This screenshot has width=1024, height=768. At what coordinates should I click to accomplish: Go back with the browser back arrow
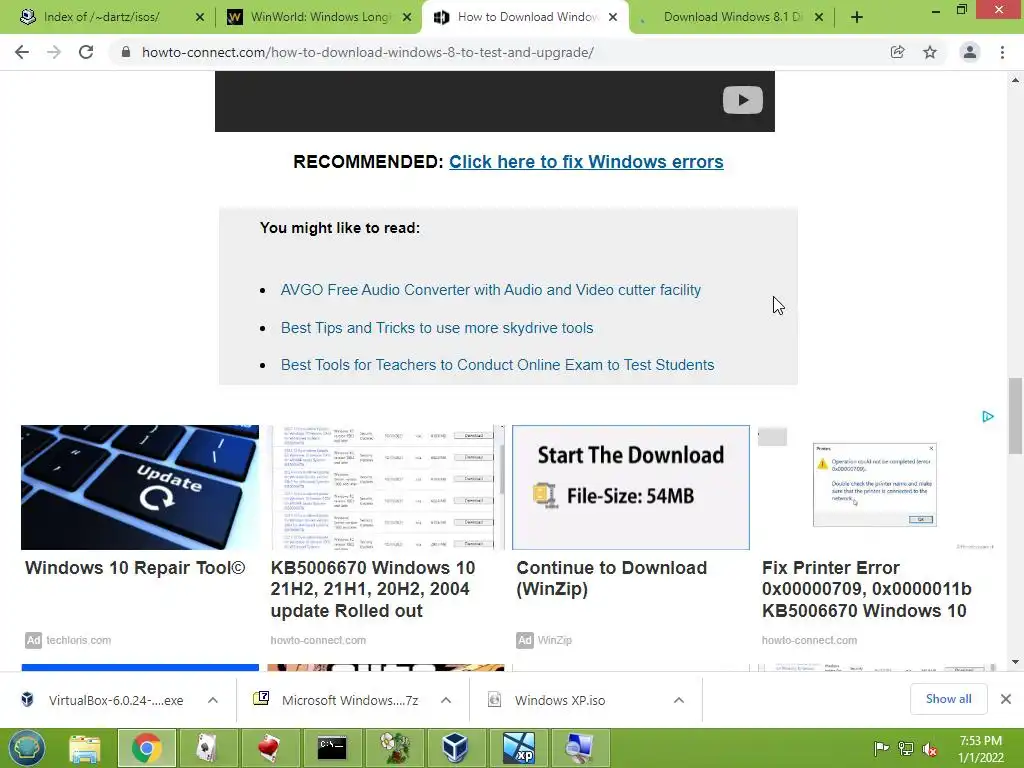[22, 52]
